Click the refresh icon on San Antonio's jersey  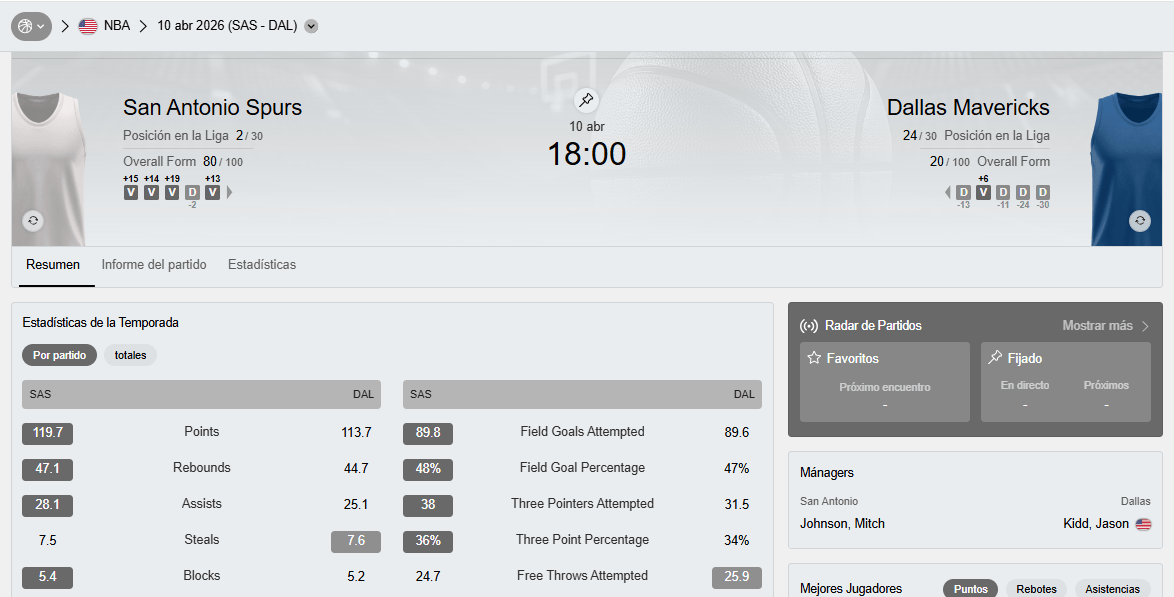(32, 220)
